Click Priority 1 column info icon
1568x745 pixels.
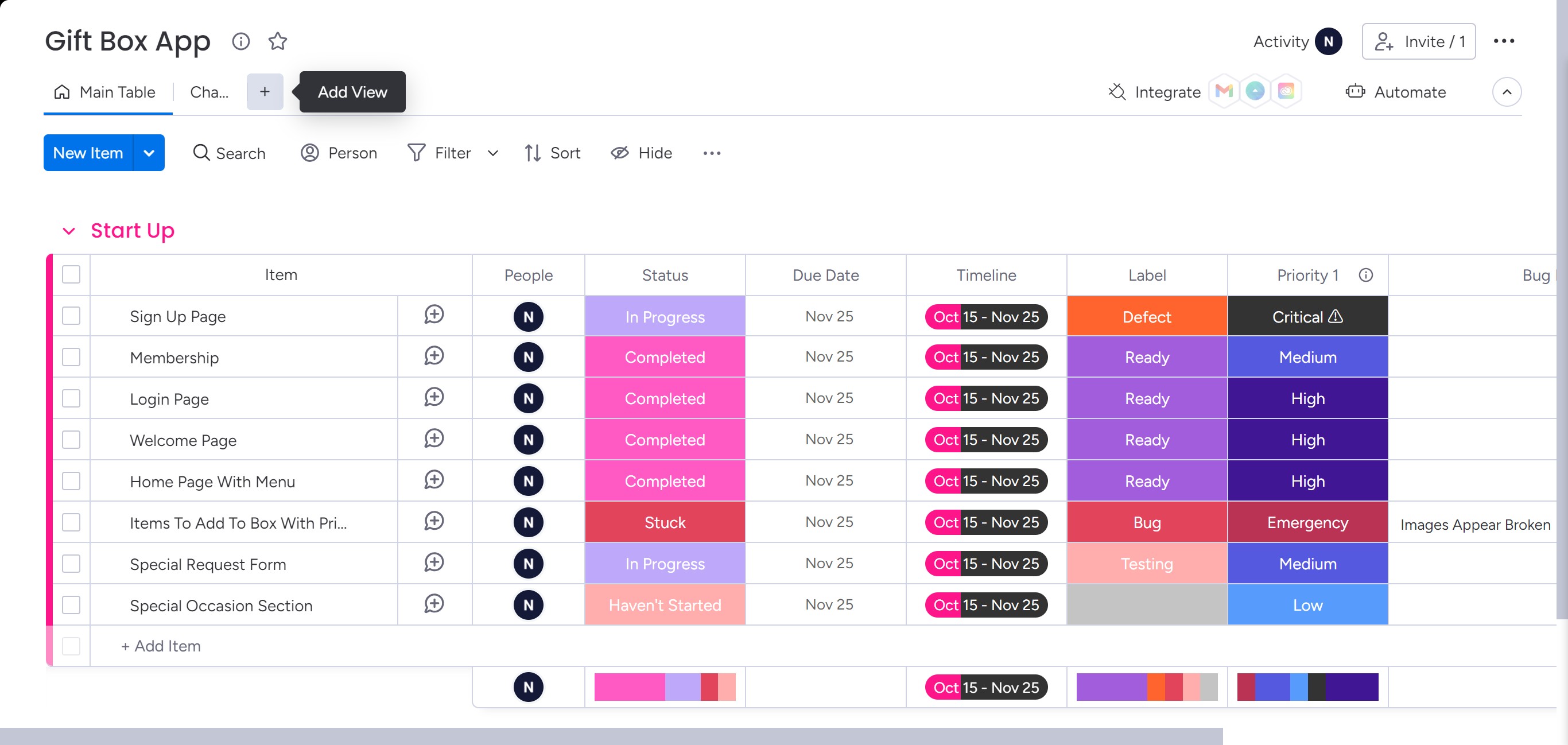(1366, 275)
